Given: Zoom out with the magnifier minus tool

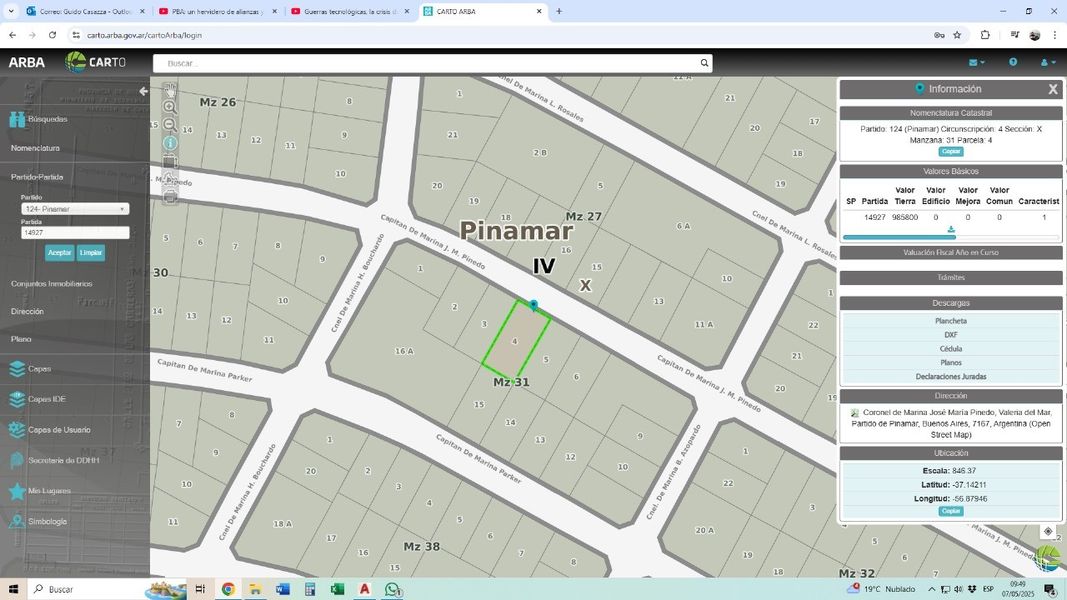Looking at the screenshot, I should 170,124.
